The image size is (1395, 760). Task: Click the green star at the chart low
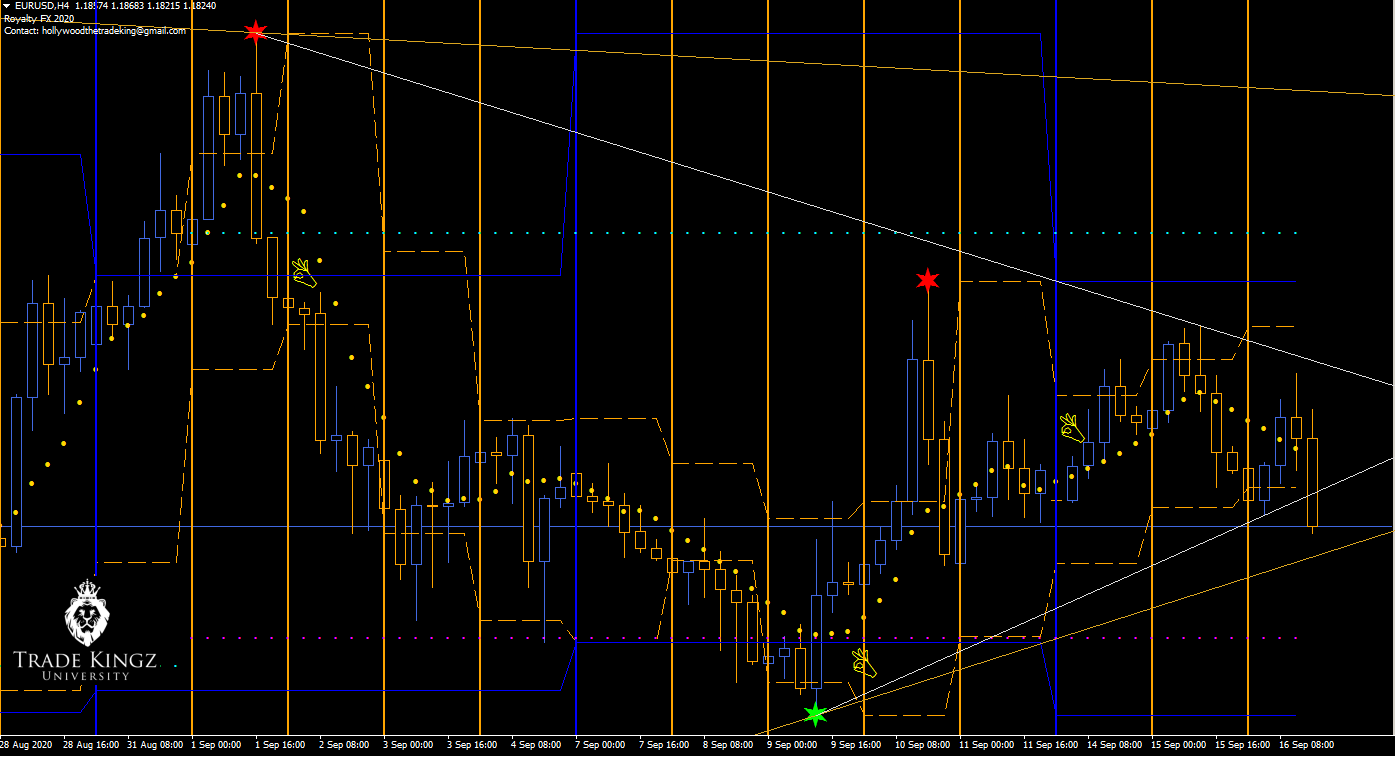click(816, 714)
